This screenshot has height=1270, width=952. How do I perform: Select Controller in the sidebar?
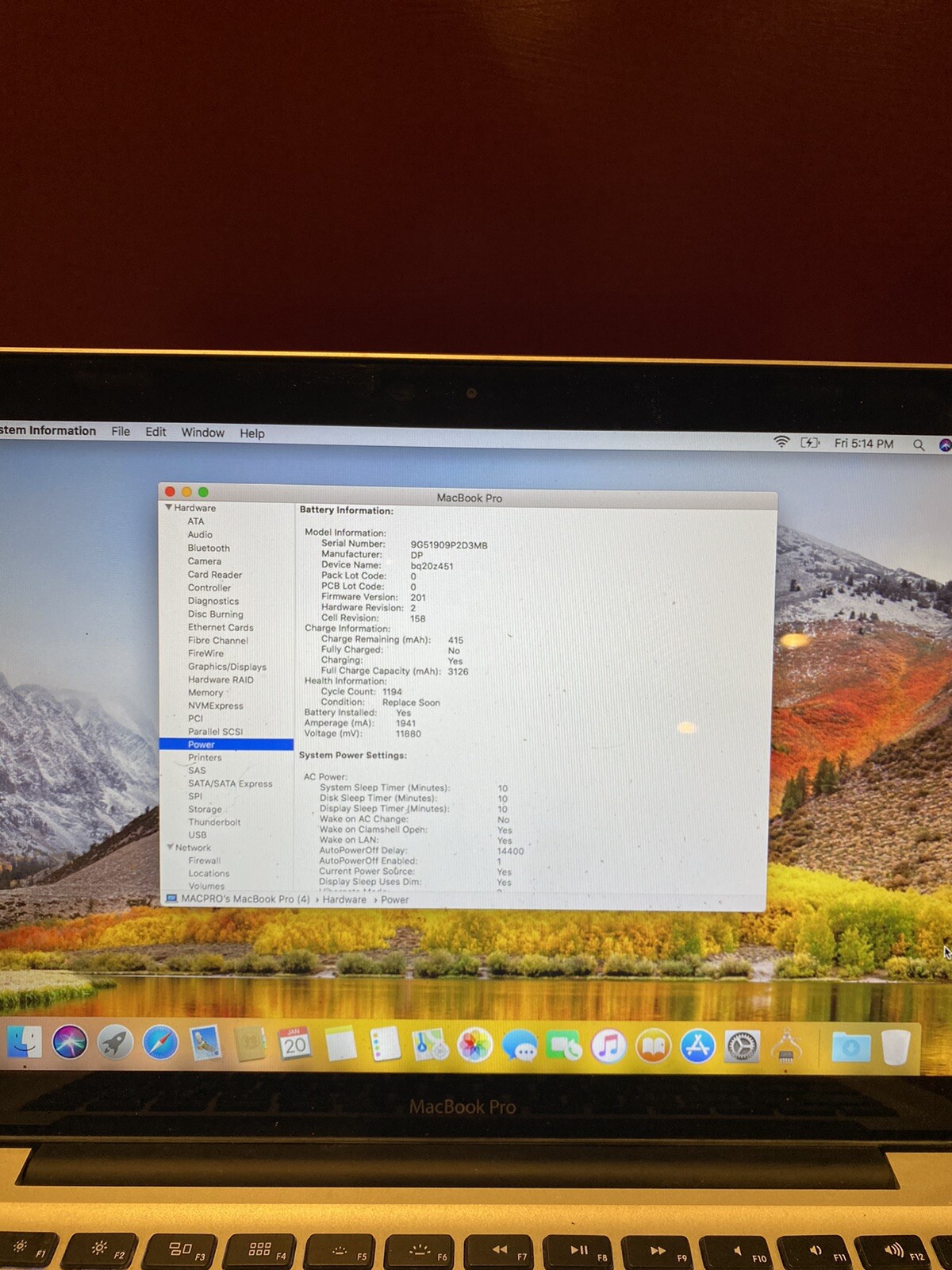[209, 588]
